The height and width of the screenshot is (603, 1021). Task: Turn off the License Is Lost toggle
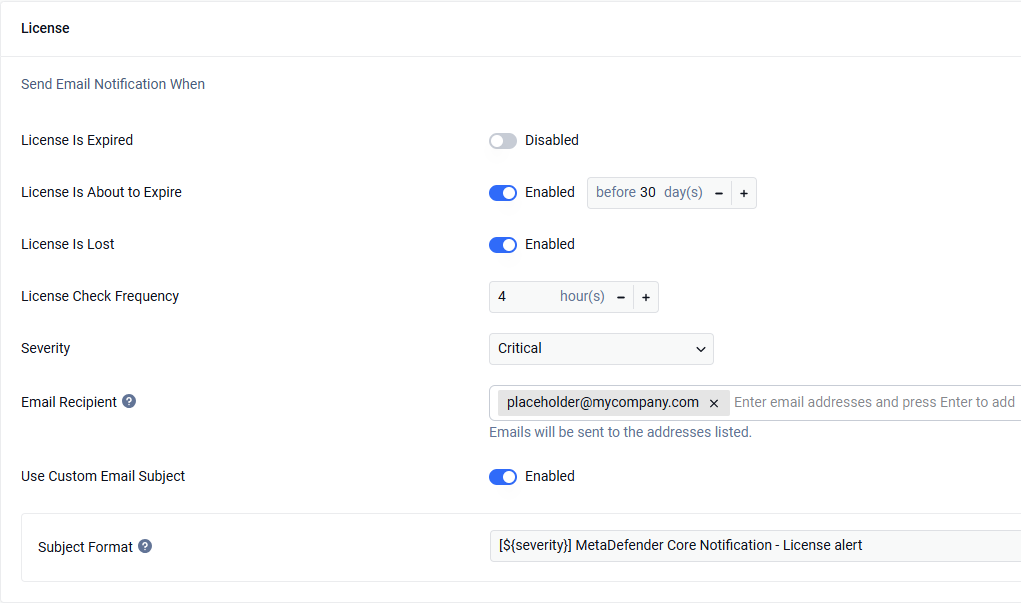(503, 245)
